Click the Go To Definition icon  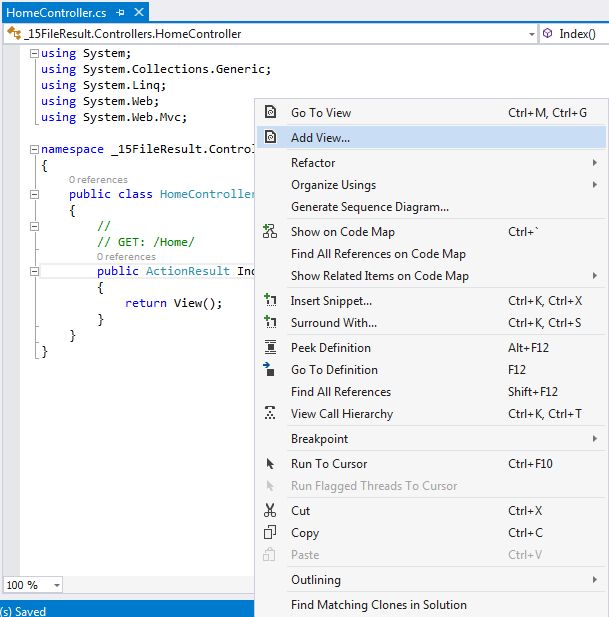coord(270,370)
